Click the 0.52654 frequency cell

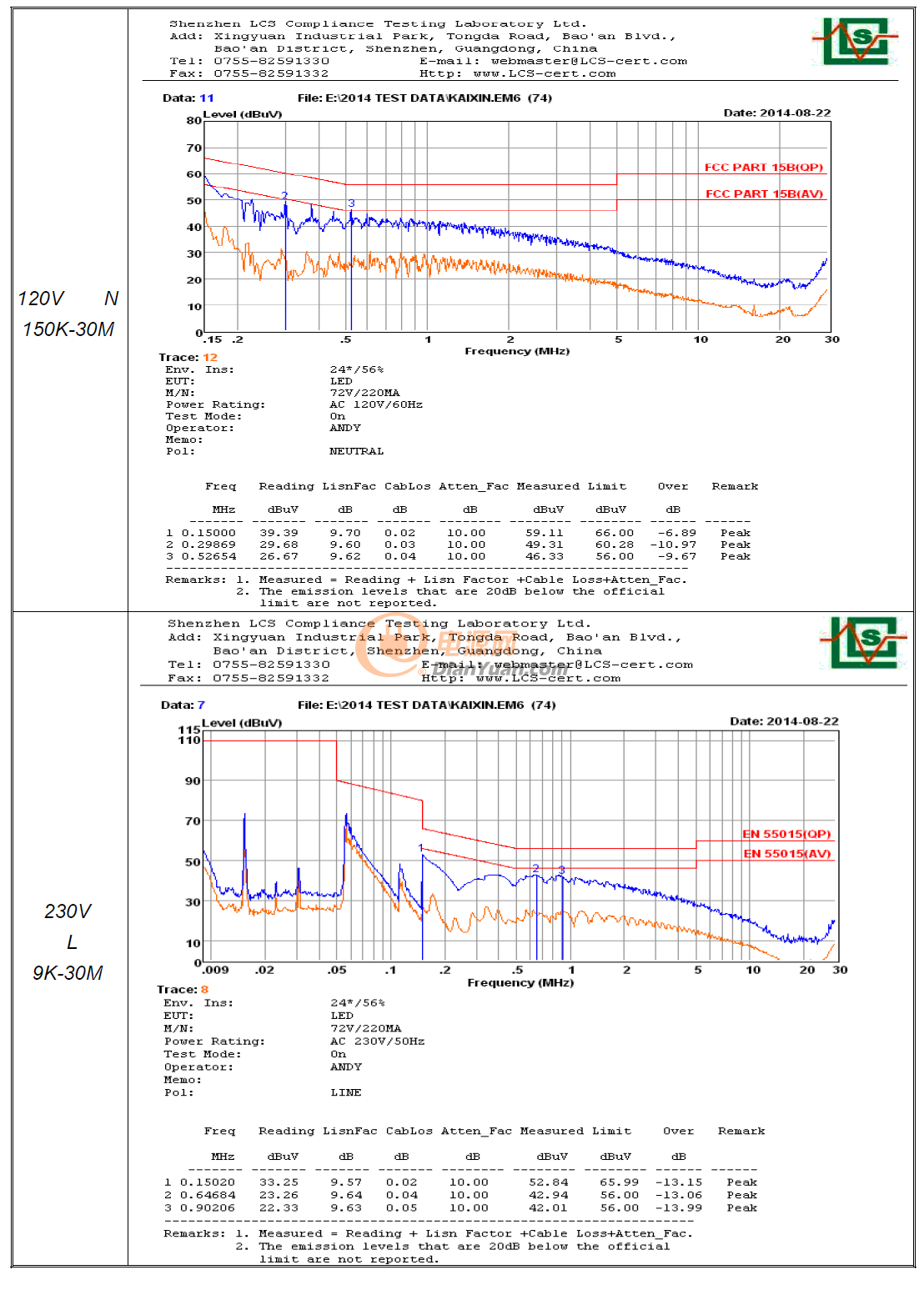[x=208, y=557]
